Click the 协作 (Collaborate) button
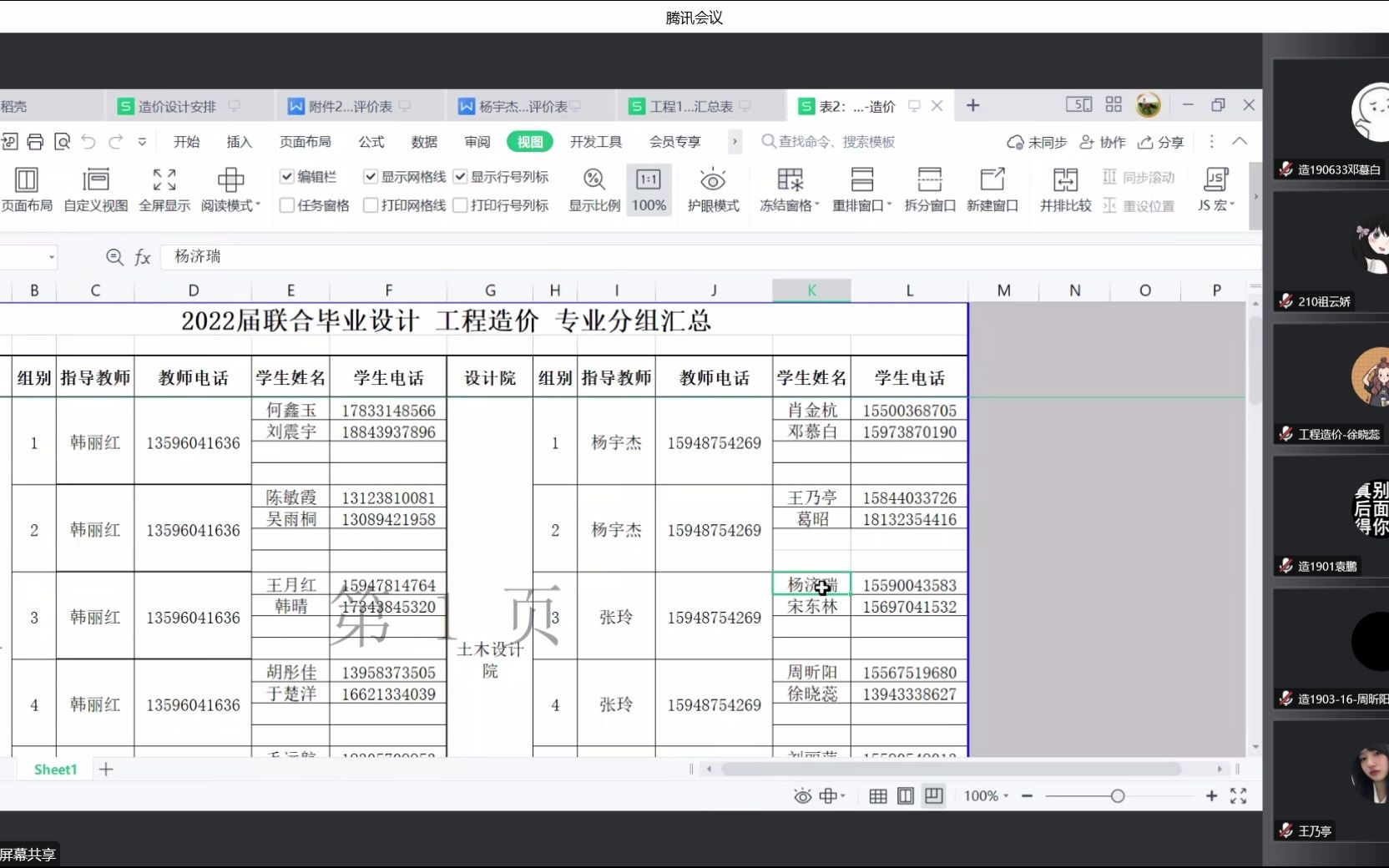The image size is (1389, 868). (x=1103, y=142)
